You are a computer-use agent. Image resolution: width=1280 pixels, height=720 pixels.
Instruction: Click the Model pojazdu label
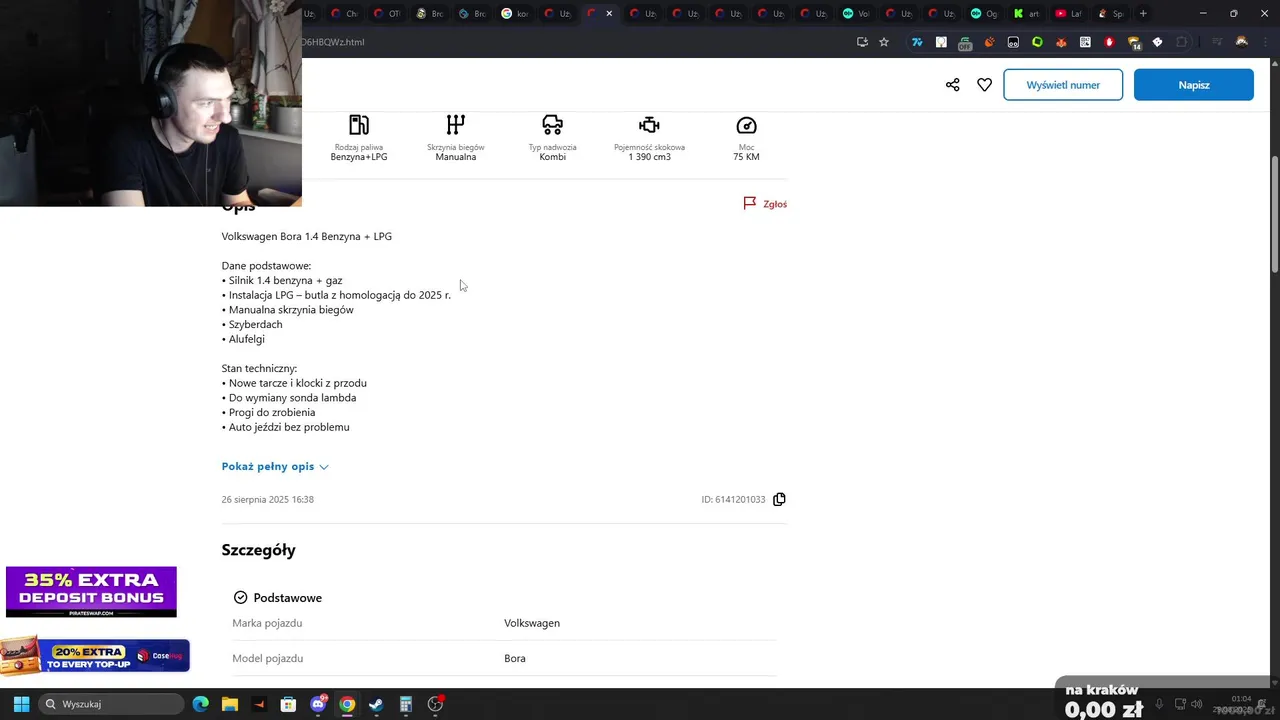[x=267, y=658]
